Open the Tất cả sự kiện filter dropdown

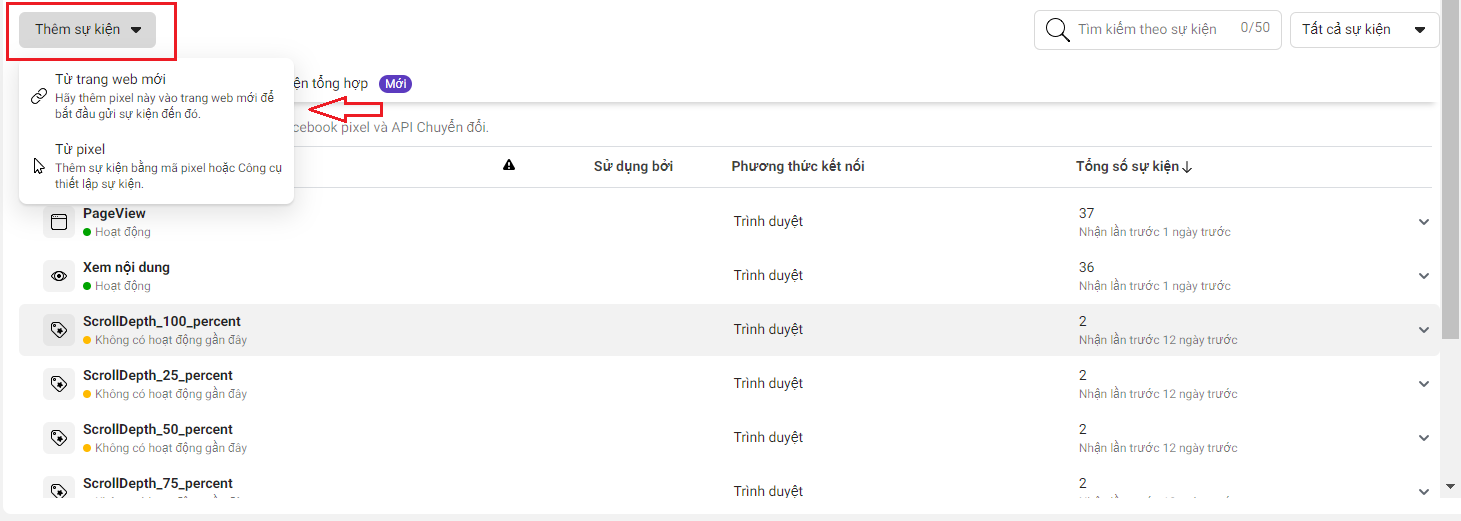[x=1364, y=30]
